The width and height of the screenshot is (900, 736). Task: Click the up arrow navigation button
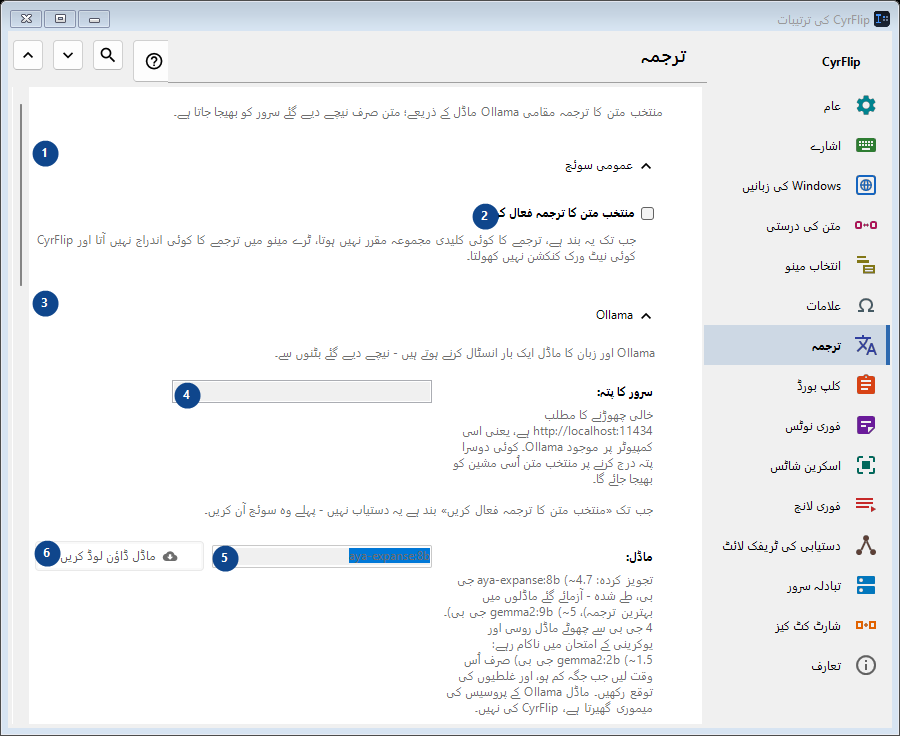28,55
